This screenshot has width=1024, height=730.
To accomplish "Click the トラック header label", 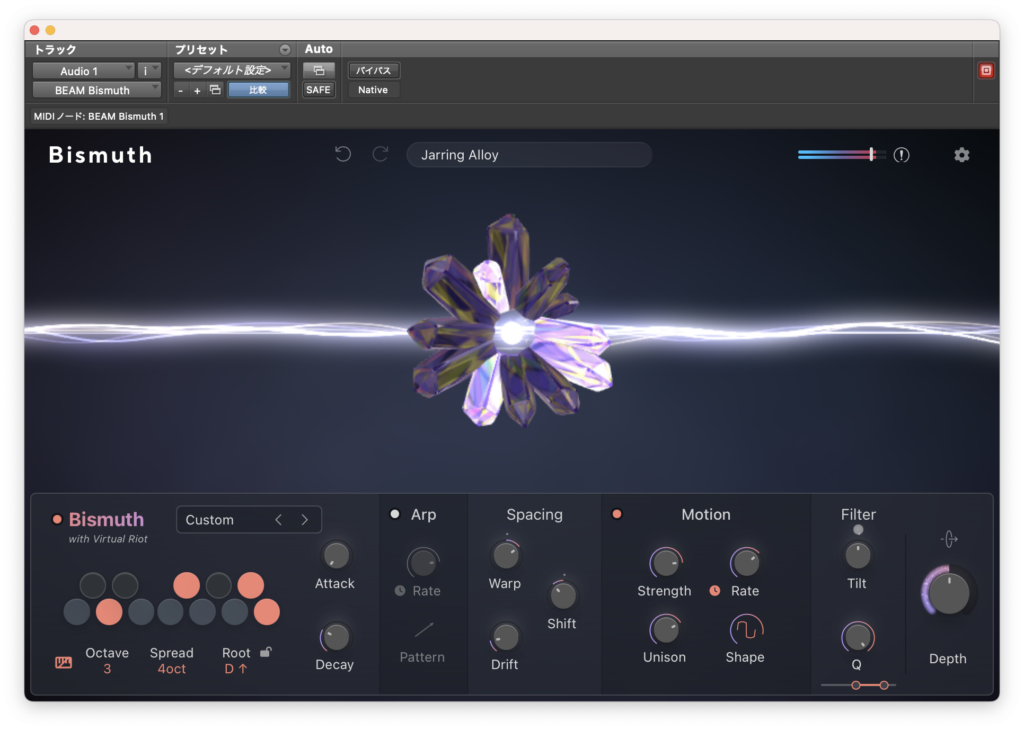I will pos(55,50).
